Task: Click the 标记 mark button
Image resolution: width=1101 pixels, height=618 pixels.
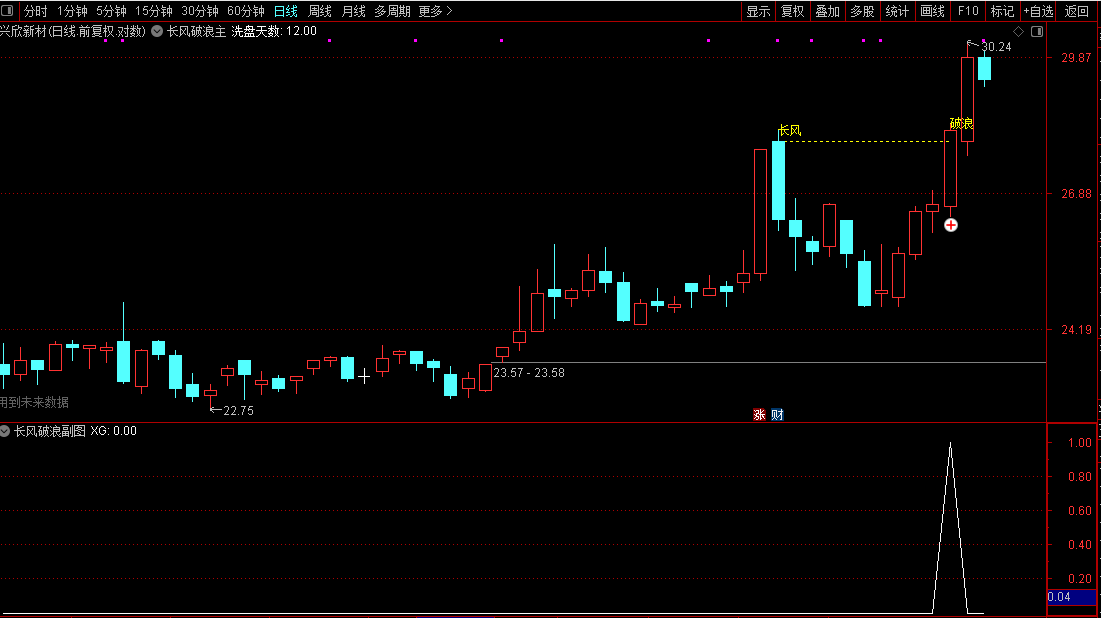Action: pyautogui.click(x=1002, y=11)
